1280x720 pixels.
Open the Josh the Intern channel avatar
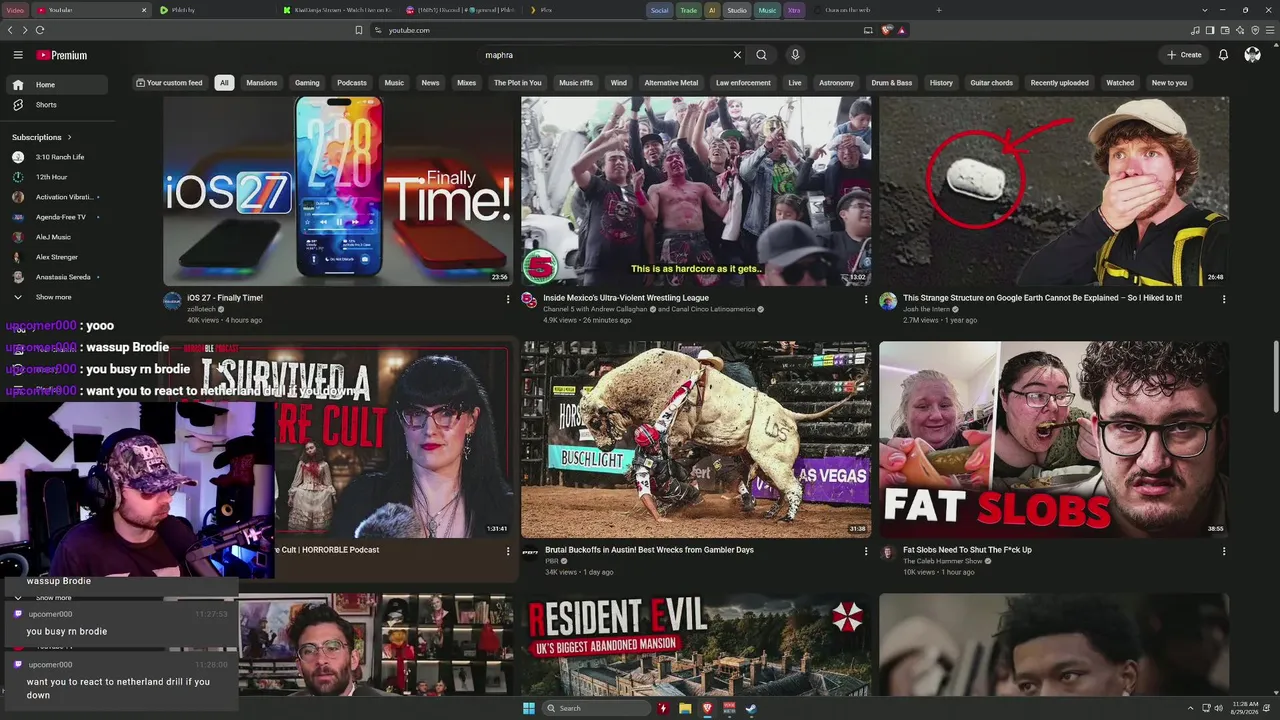pyautogui.click(x=888, y=301)
